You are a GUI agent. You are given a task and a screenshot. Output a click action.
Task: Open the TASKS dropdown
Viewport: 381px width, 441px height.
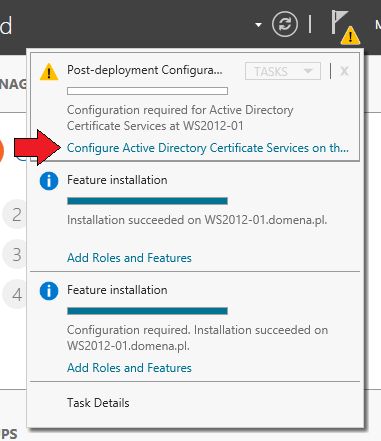[x=283, y=71]
